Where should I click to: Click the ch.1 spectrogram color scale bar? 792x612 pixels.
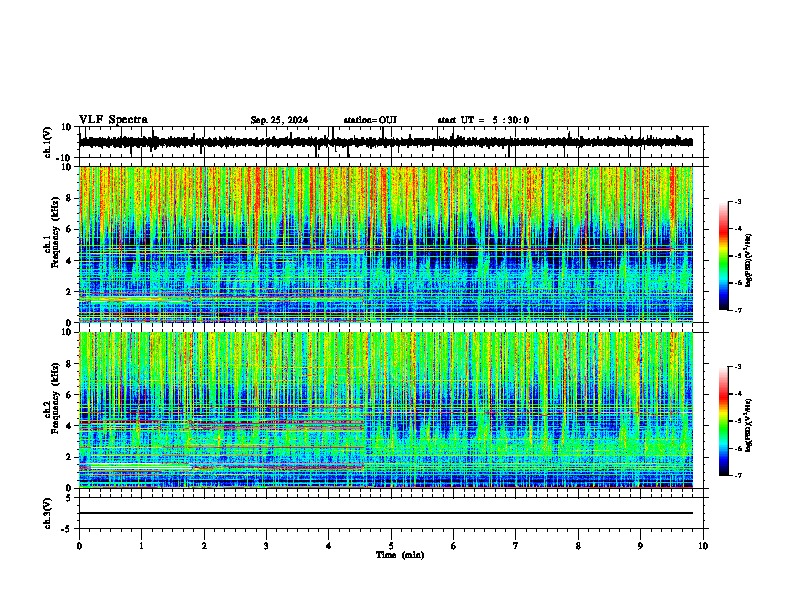coord(724,256)
